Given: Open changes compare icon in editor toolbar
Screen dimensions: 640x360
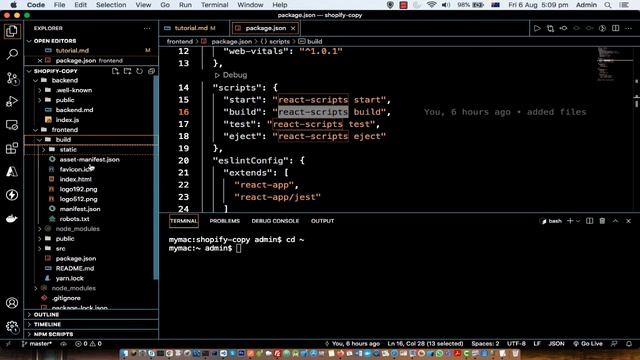Looking at the screenshot, I should coord(550,28).
